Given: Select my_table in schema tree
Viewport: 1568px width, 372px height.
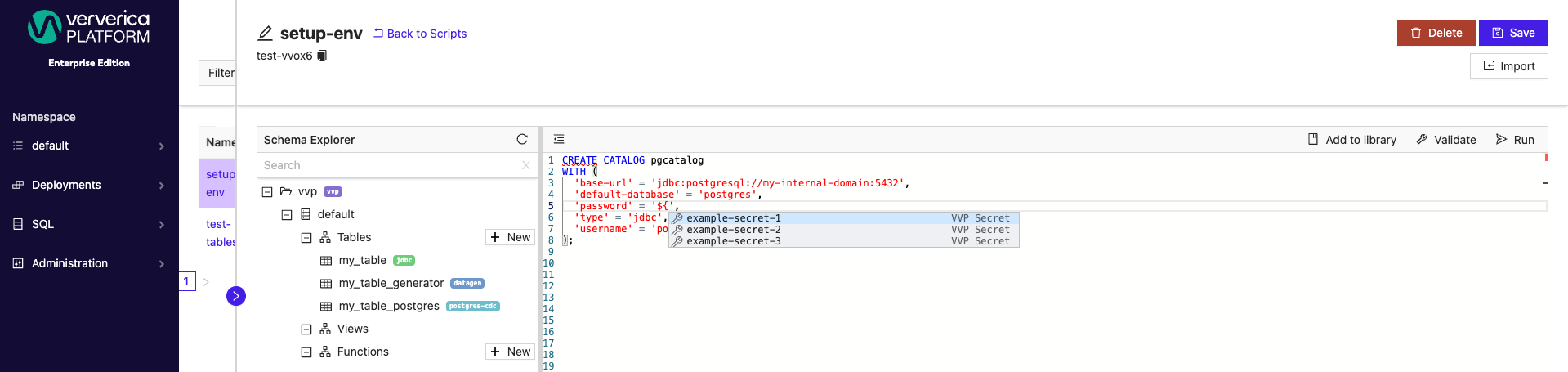Looking at the screenshot, I should click(x=362, y=260).
